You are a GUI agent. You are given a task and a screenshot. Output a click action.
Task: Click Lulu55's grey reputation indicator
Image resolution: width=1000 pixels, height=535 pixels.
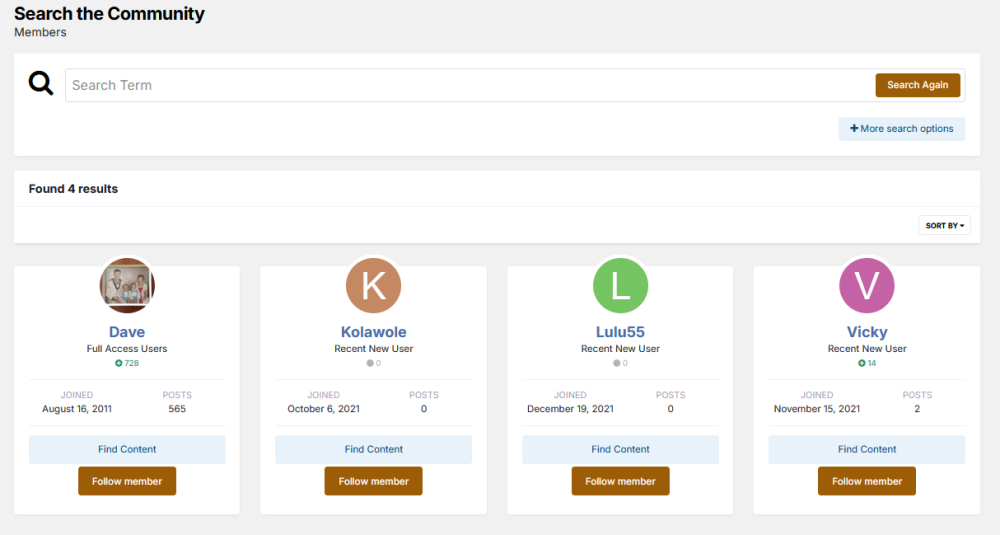tap(620, 363)
